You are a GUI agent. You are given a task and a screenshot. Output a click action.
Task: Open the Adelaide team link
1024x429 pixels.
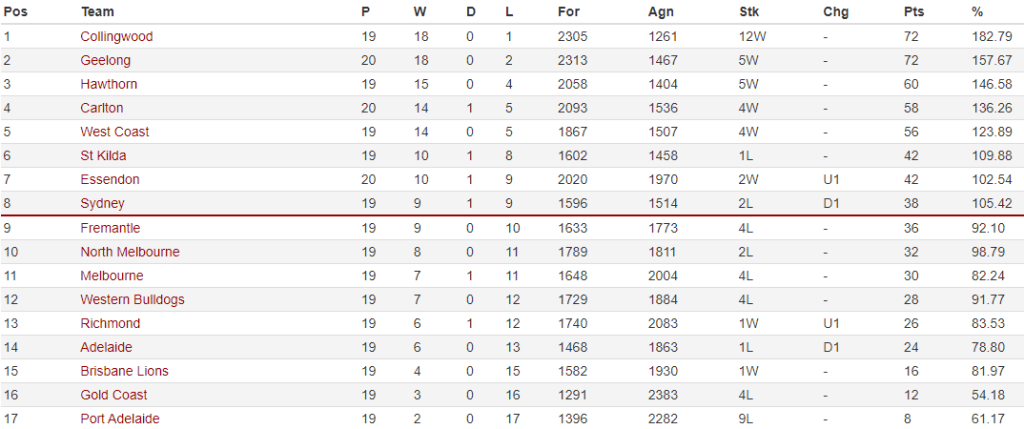pos(106,347)
